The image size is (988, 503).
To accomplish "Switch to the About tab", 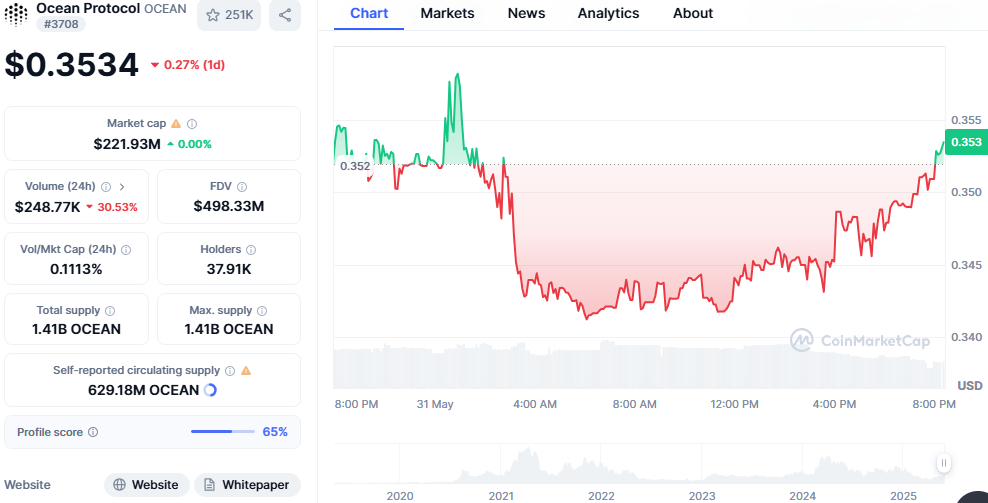I will [x=692, y=13].
